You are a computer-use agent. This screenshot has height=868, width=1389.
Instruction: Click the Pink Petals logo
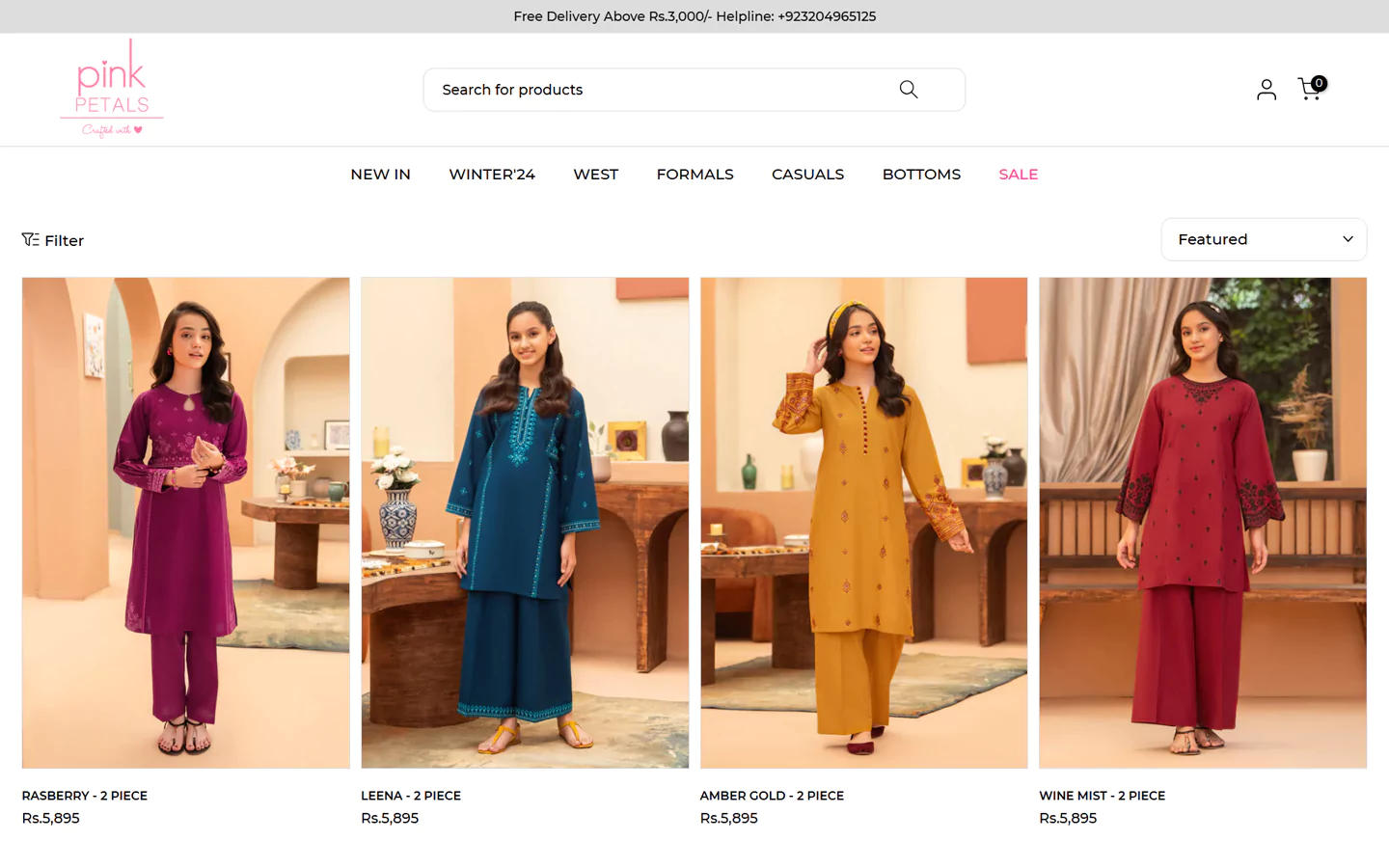tap(112, 89)
